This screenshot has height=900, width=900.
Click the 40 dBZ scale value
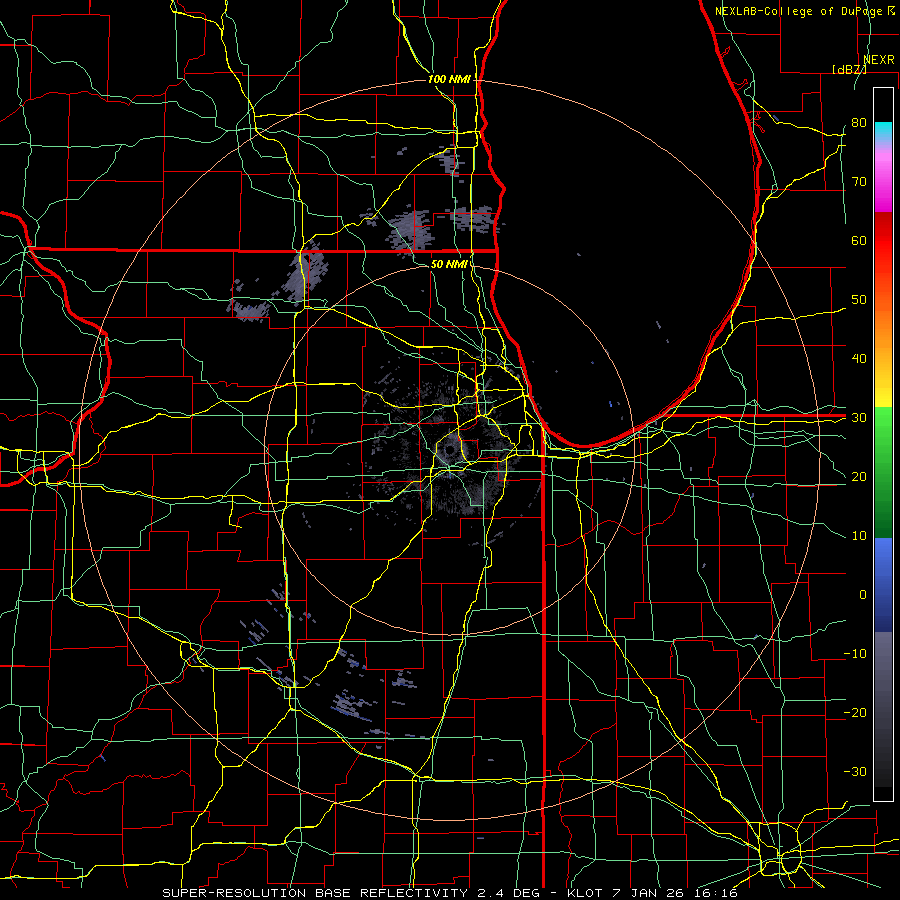[859, 359]
